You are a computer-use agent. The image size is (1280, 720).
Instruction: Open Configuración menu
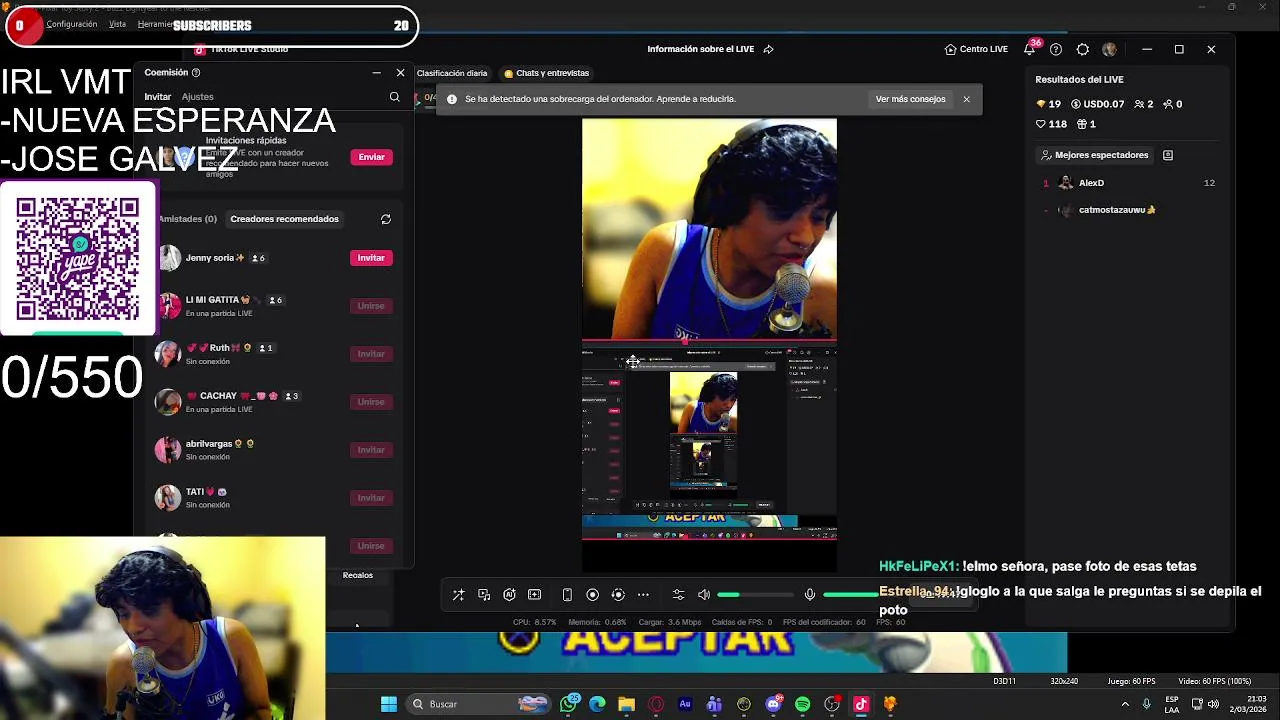click(72, 24)
